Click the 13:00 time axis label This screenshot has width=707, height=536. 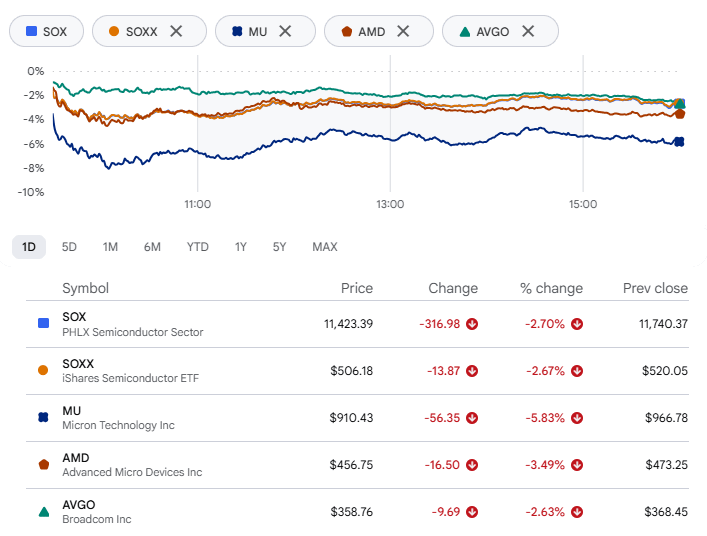[x=390, y=204]
